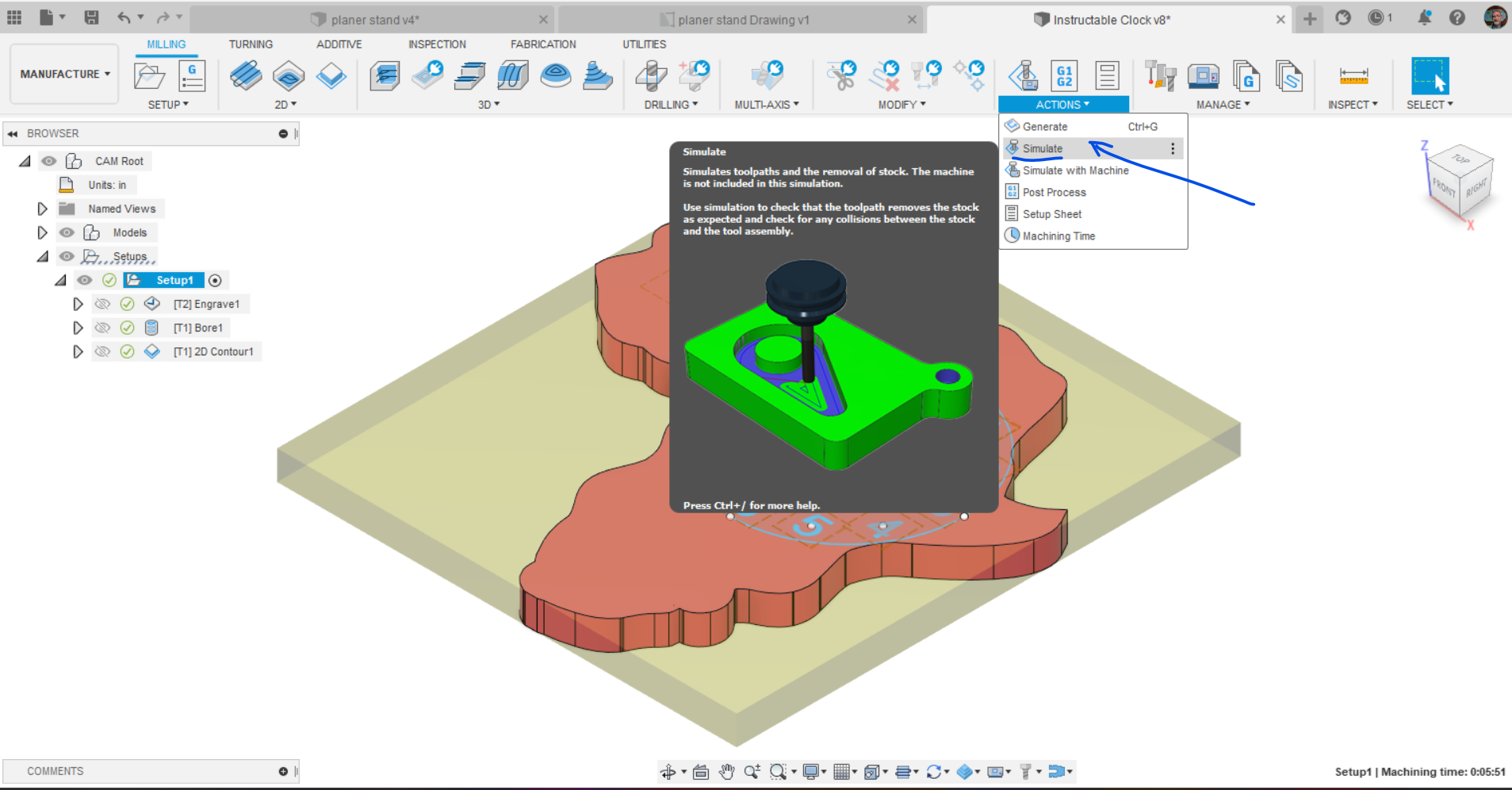This screenshot has width=1512, height=790.
Task: Expand the 2D Contour1 operation
Action: [x=78, y=351]
